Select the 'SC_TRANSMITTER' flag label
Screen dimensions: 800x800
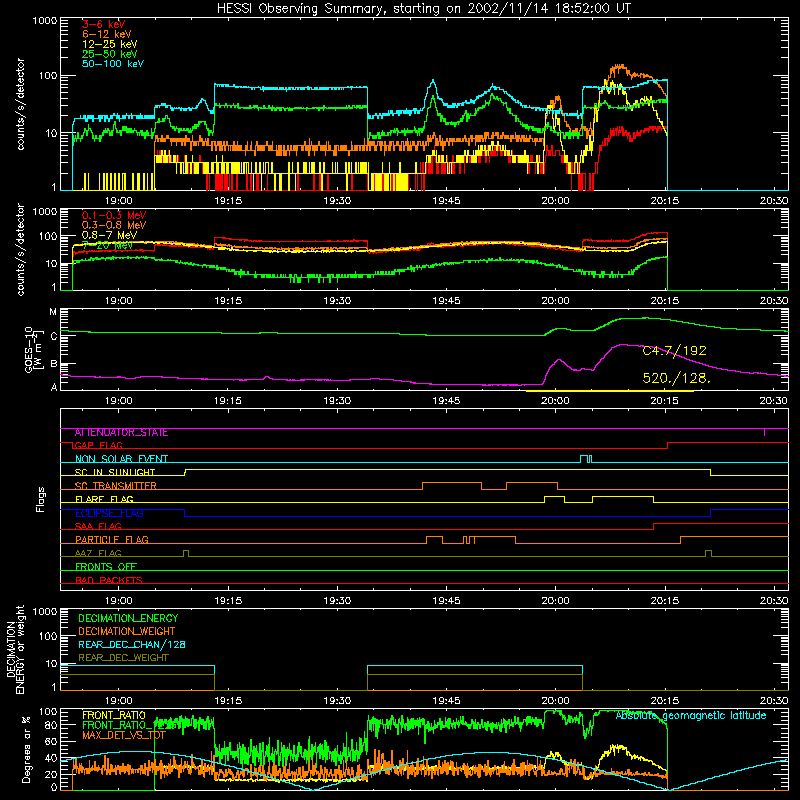[116, 486]
